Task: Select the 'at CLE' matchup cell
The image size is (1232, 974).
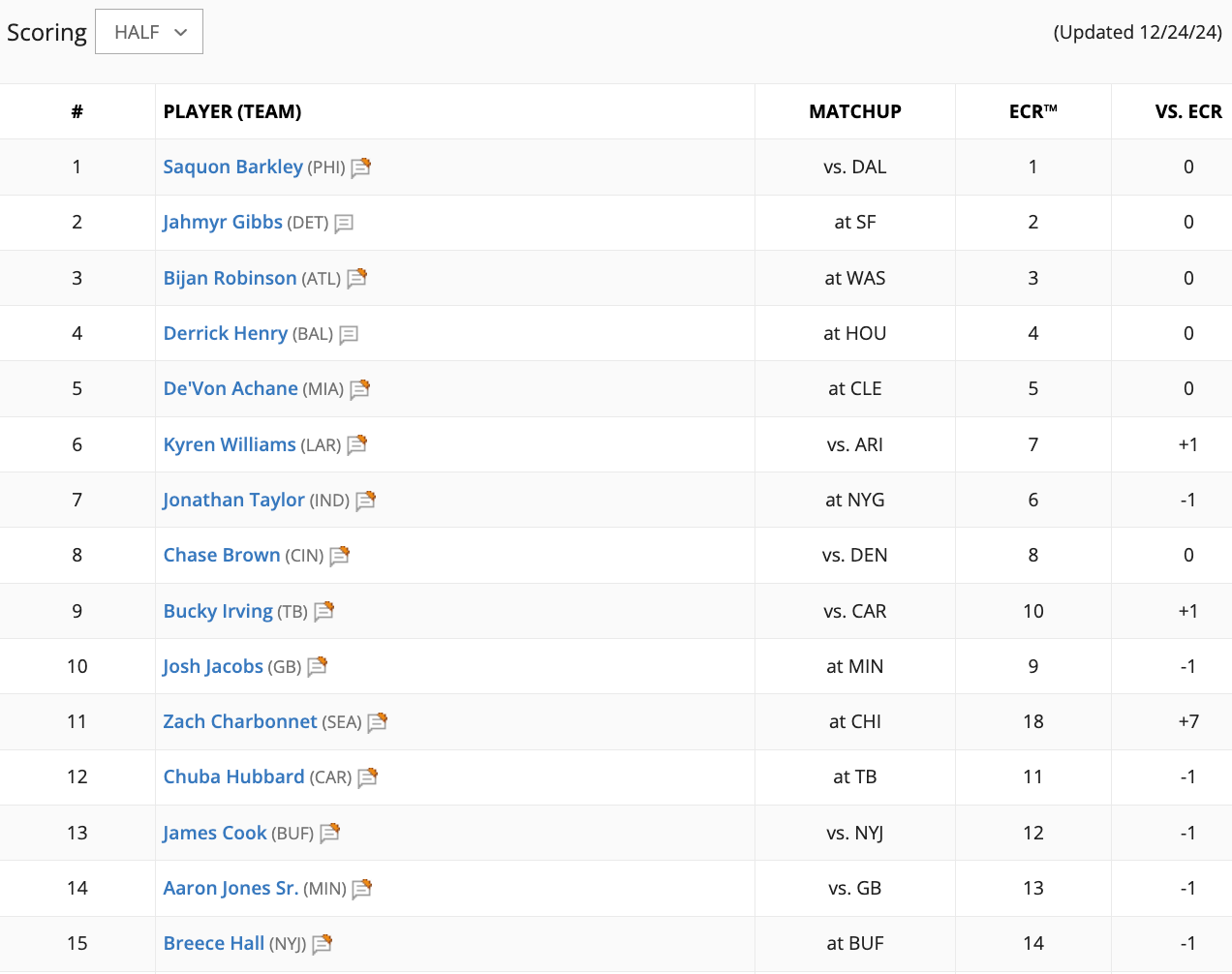Action: coord(855,388)
